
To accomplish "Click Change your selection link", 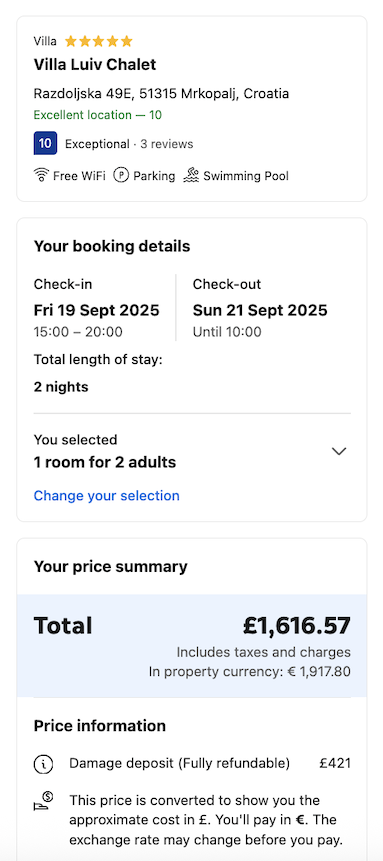I will [x=107, y=495].
